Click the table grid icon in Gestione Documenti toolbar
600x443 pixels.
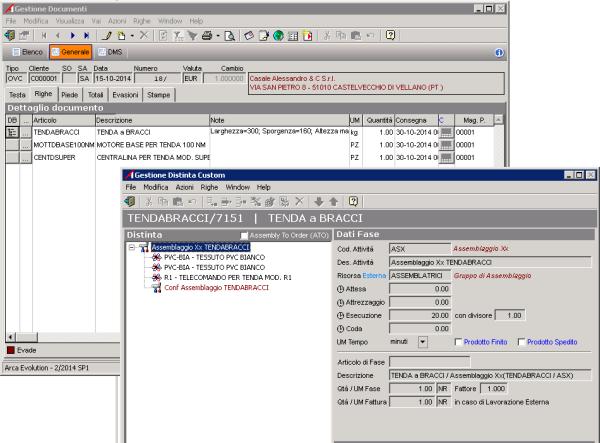tap(293, 36)
